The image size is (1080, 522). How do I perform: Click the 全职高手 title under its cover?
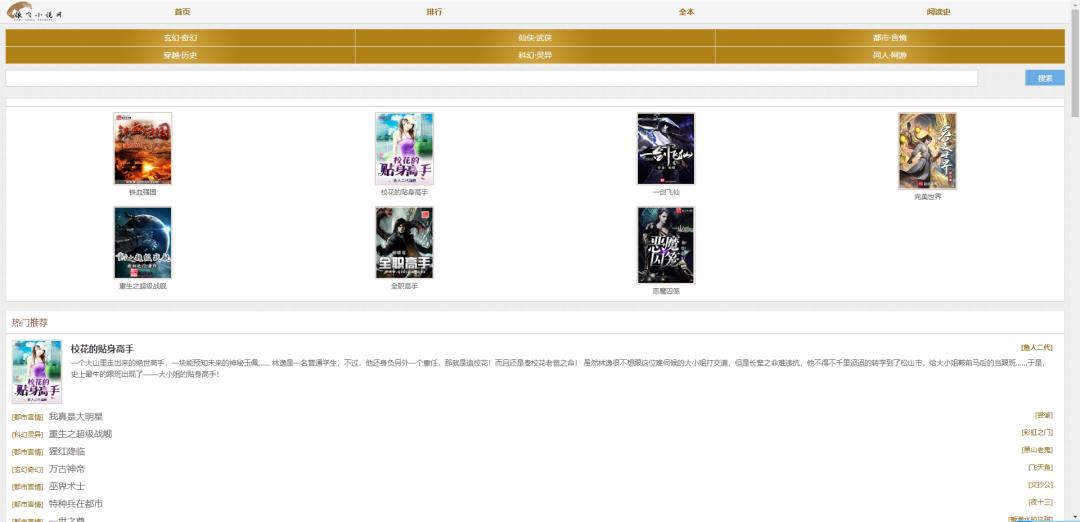[x=404, y=286]
